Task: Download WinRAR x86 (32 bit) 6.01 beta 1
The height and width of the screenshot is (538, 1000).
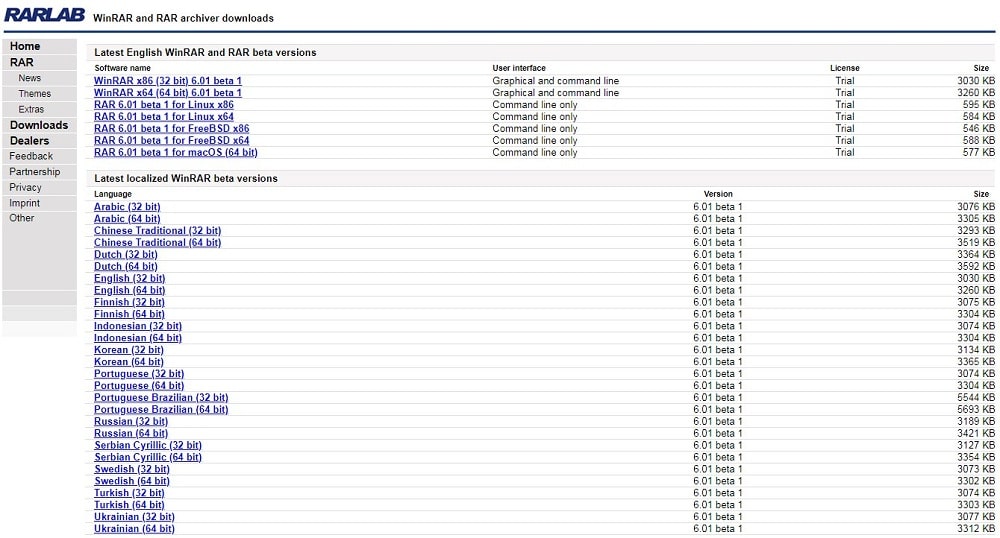Action: [x=168, y=81]
